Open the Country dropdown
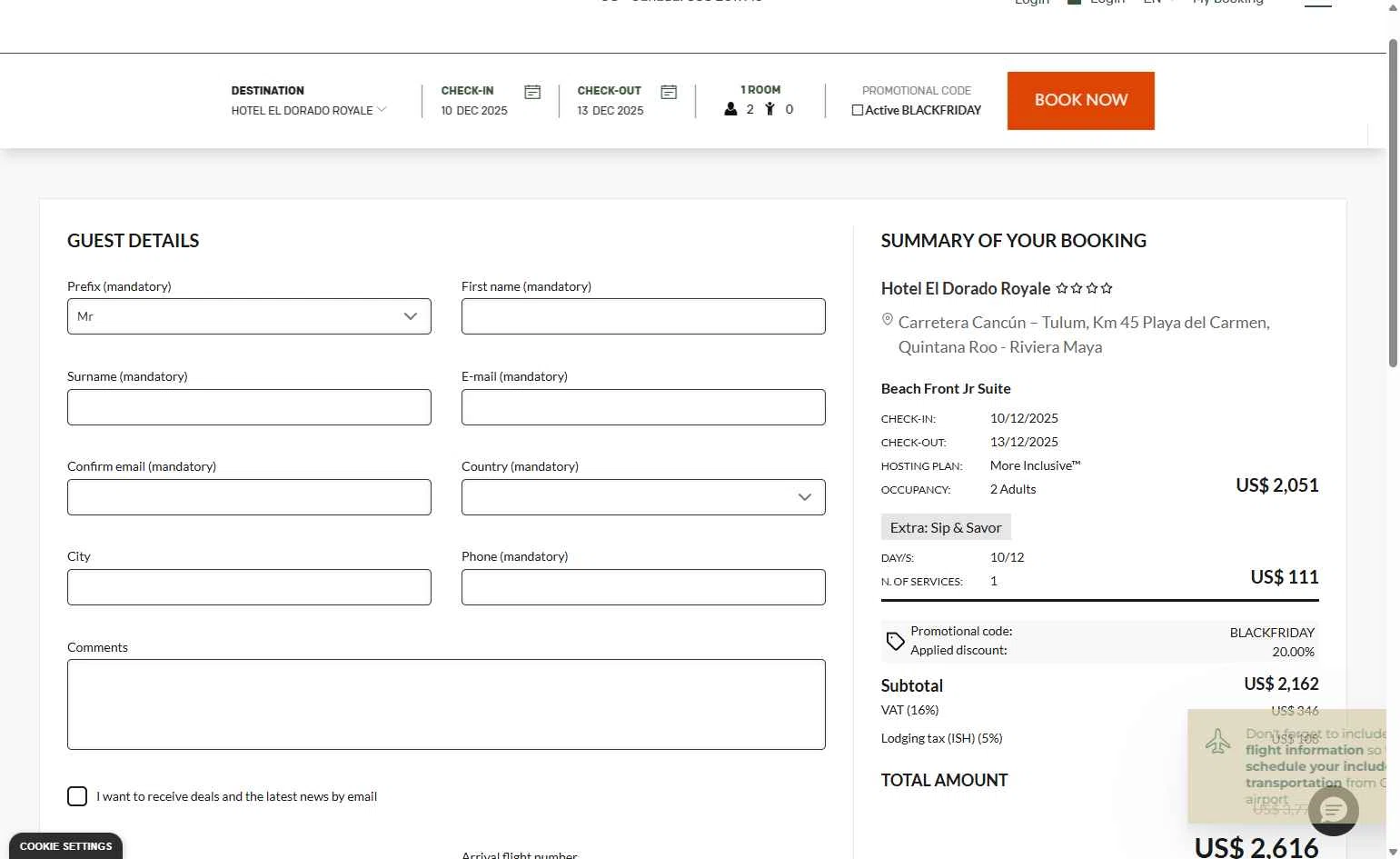The image size is (1400, 859). point(643,497)
